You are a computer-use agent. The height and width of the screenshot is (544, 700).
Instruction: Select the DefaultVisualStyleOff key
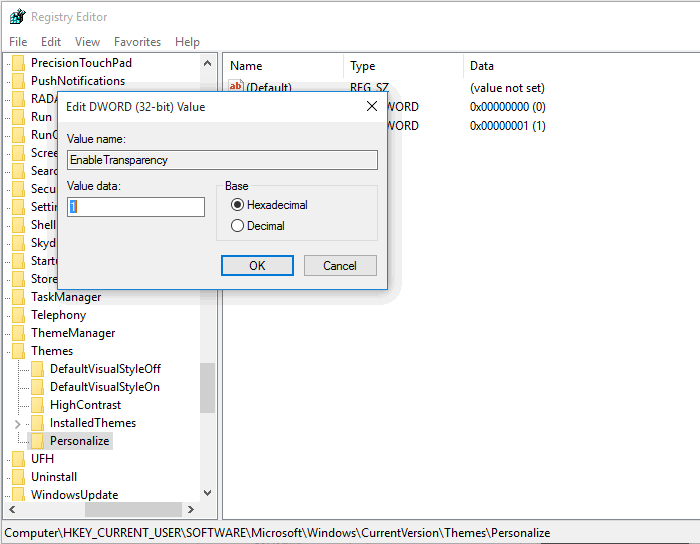tap(105, 369)
